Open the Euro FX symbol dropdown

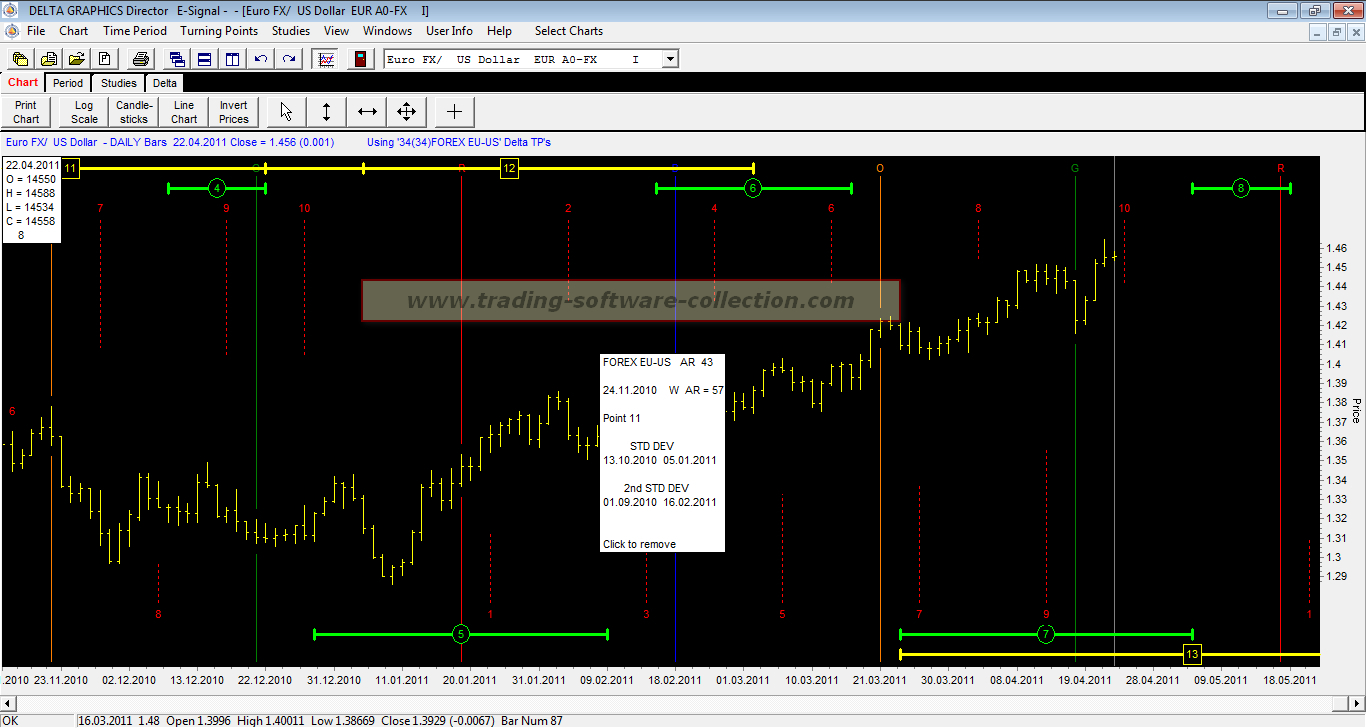(x=670, y=59)
